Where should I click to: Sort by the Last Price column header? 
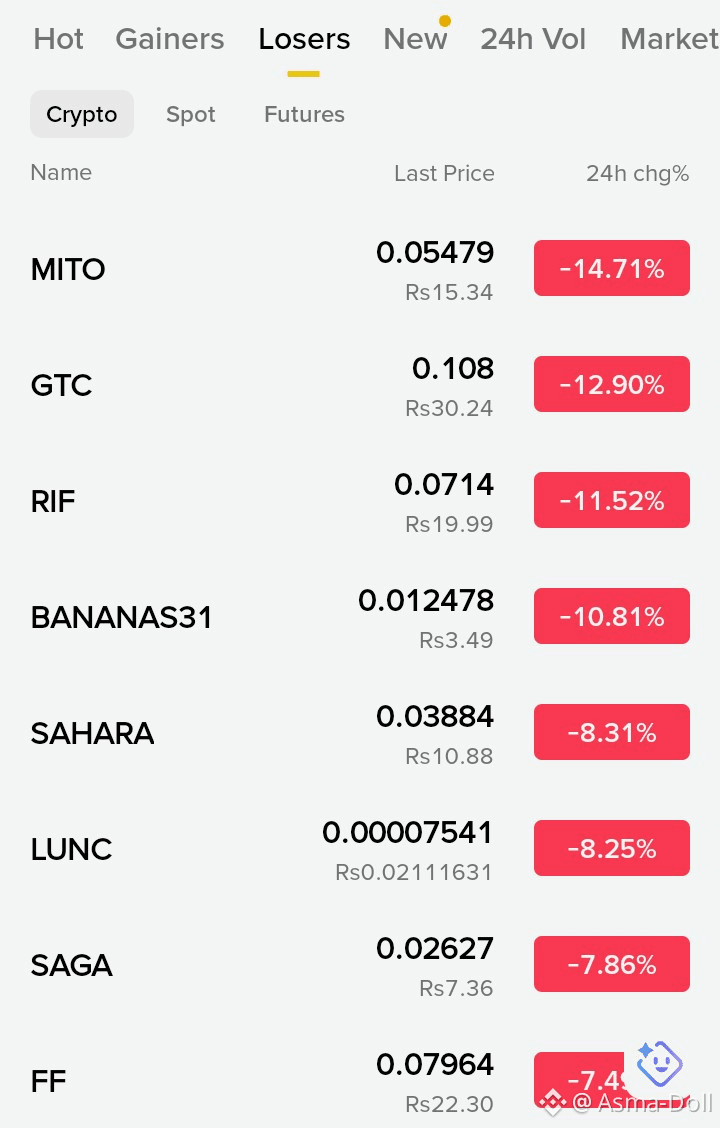pyautogui.click(x=444, y=173)
